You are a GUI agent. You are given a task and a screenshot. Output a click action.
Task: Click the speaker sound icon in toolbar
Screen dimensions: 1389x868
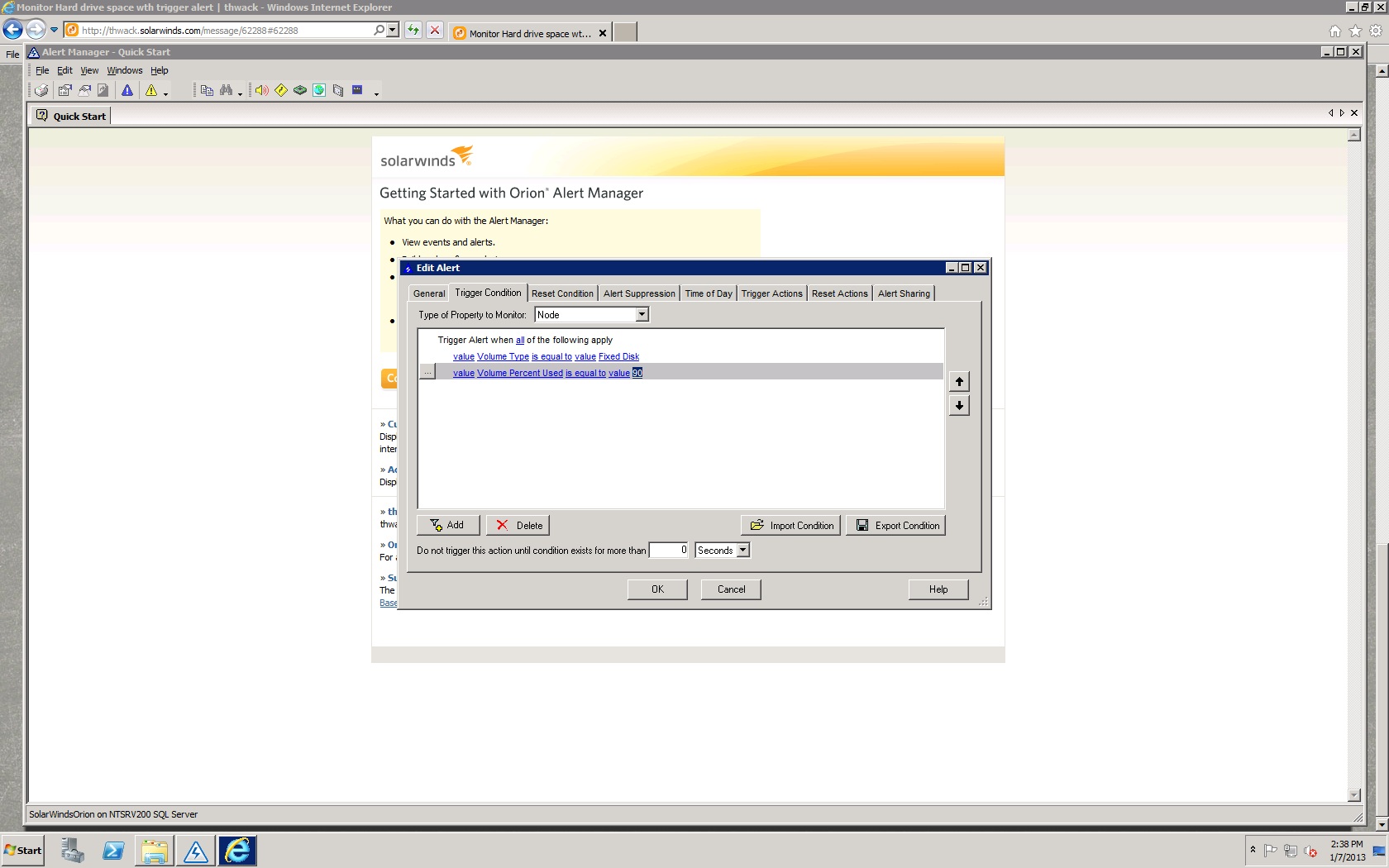(261, 90)
